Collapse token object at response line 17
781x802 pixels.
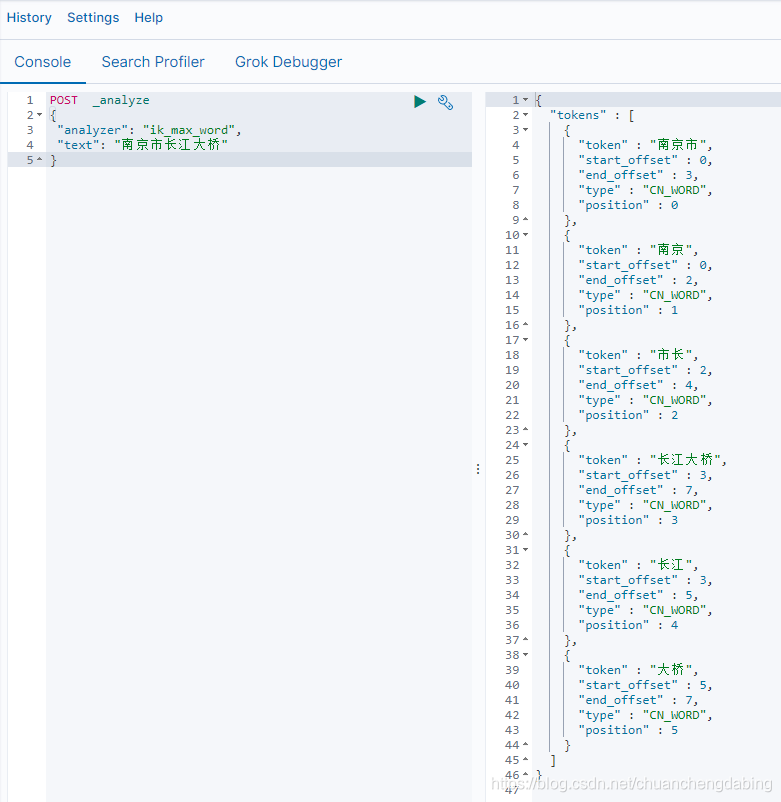point(525,340)
